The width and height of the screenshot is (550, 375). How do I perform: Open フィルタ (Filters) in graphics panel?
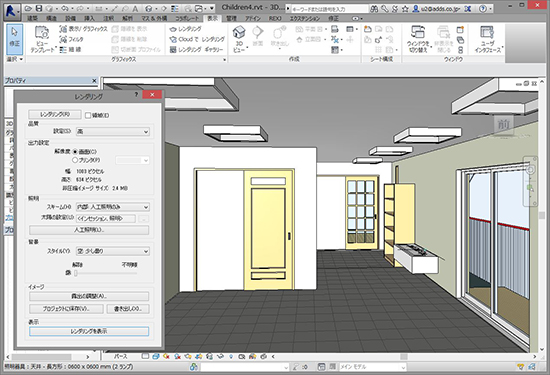point(72,39)
